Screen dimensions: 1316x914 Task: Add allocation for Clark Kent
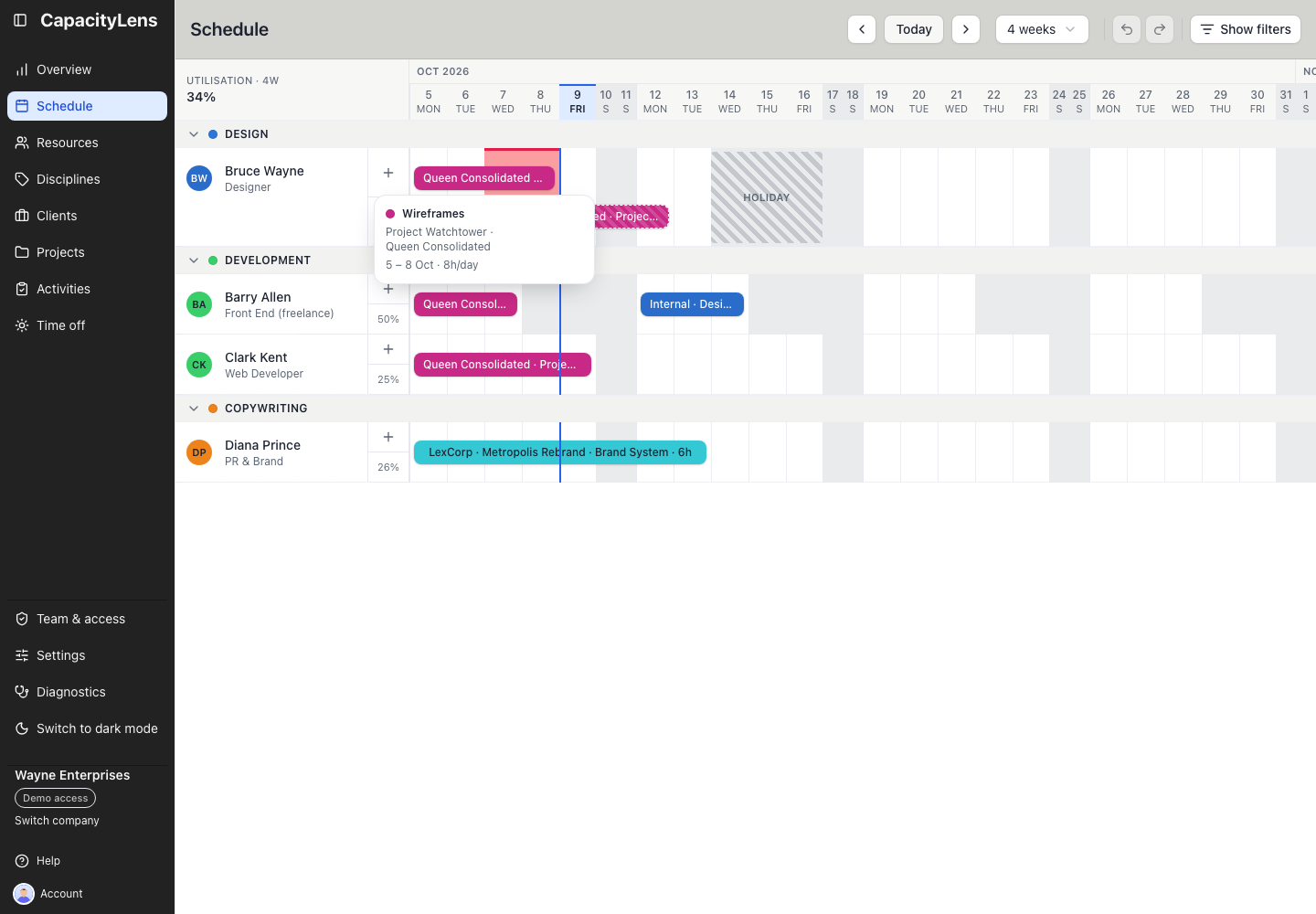(388, 349)
